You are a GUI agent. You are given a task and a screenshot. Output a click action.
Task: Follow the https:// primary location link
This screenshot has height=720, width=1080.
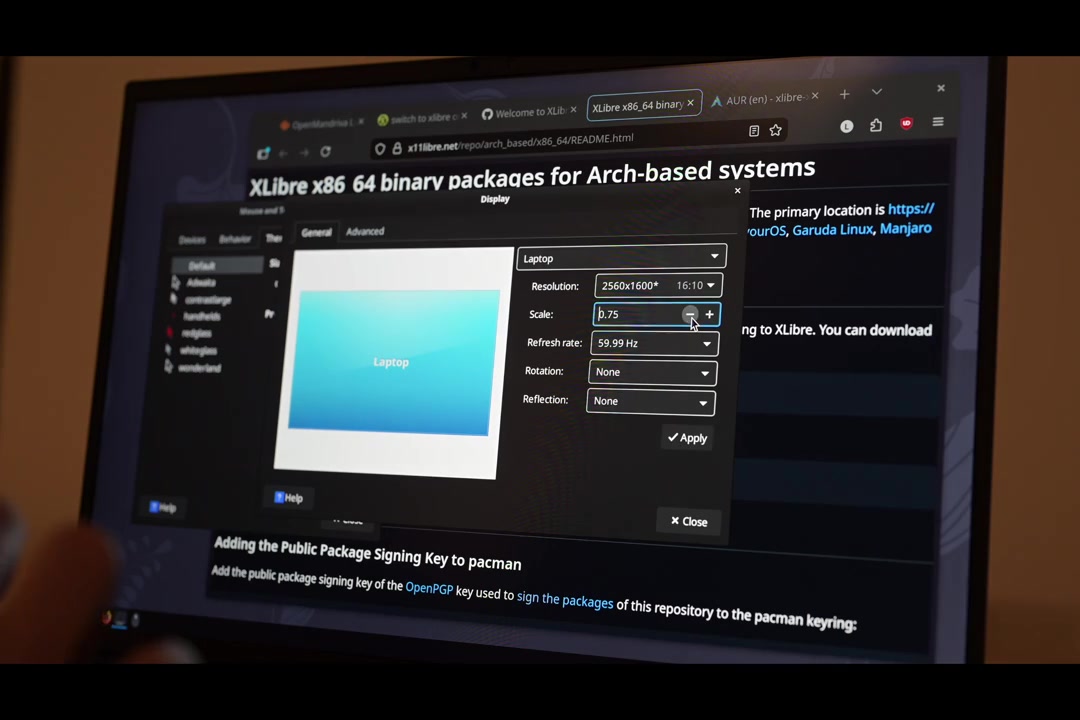coord(911,209)
